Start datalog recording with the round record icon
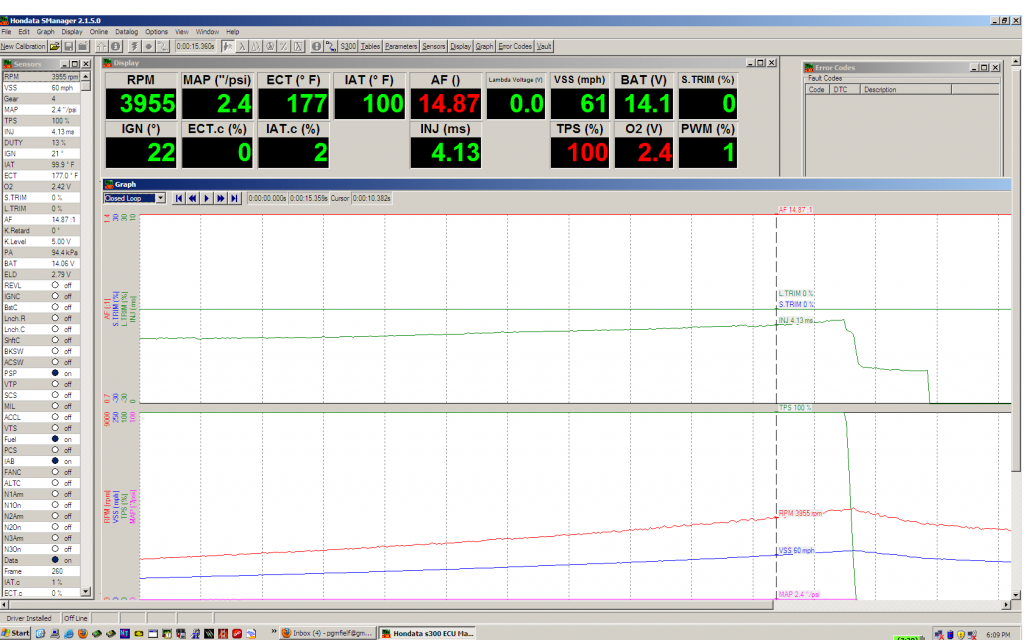The width and height of the screenshot is (1024, 640). tap(148, 46)
